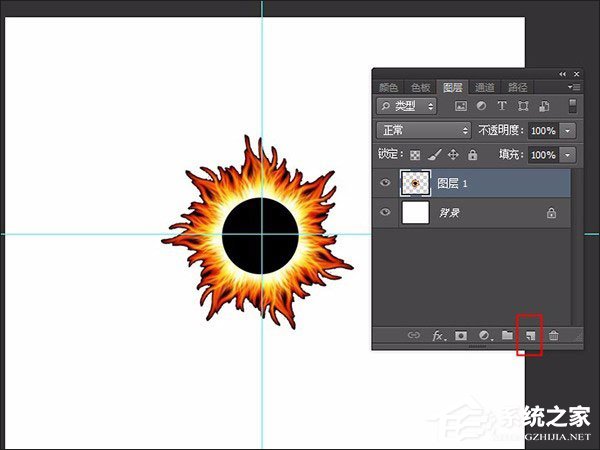Open the fx layer style menu
This screenshot has width=600, height=450.
pyautogui.click(x=438, y=337)
